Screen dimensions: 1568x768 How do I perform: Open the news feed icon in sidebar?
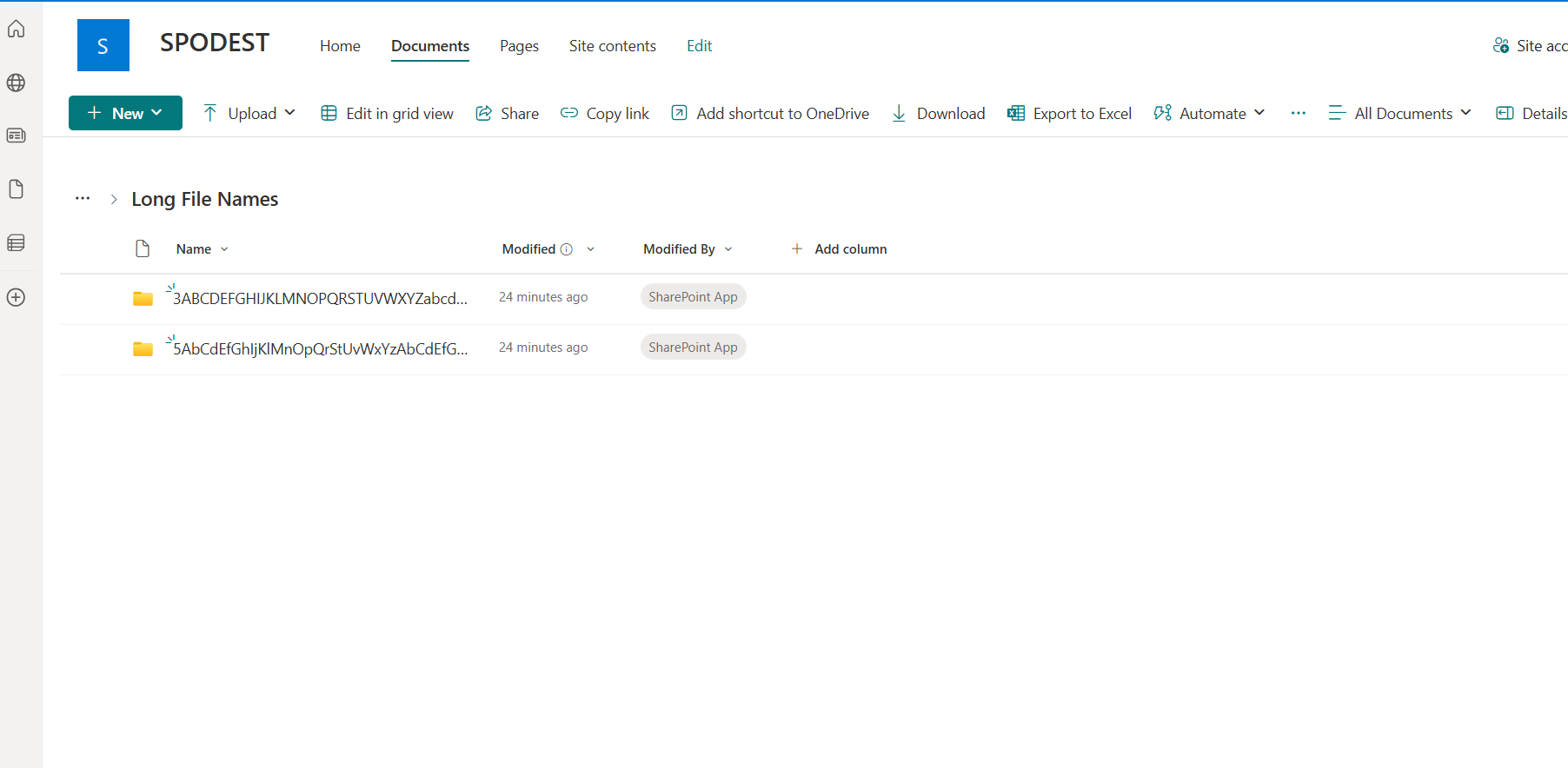coord(17,136)
